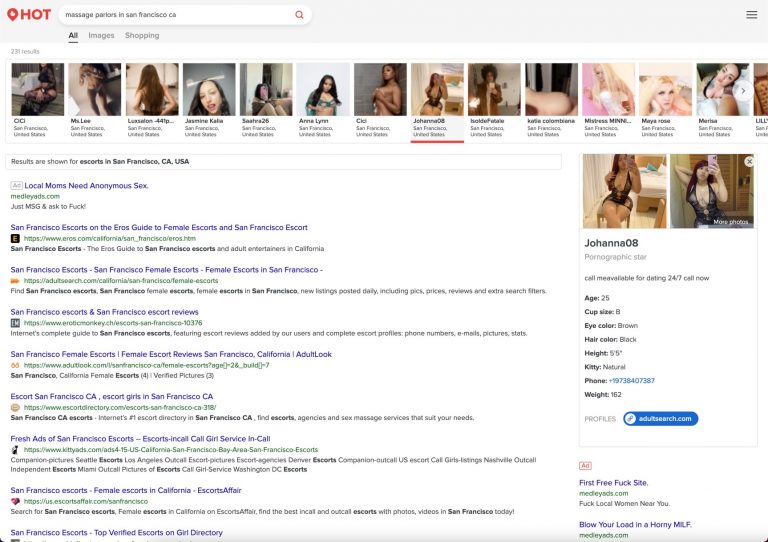Click More photos on profile image
This screenshot has height=542, width=768.
tap(730, 222)
